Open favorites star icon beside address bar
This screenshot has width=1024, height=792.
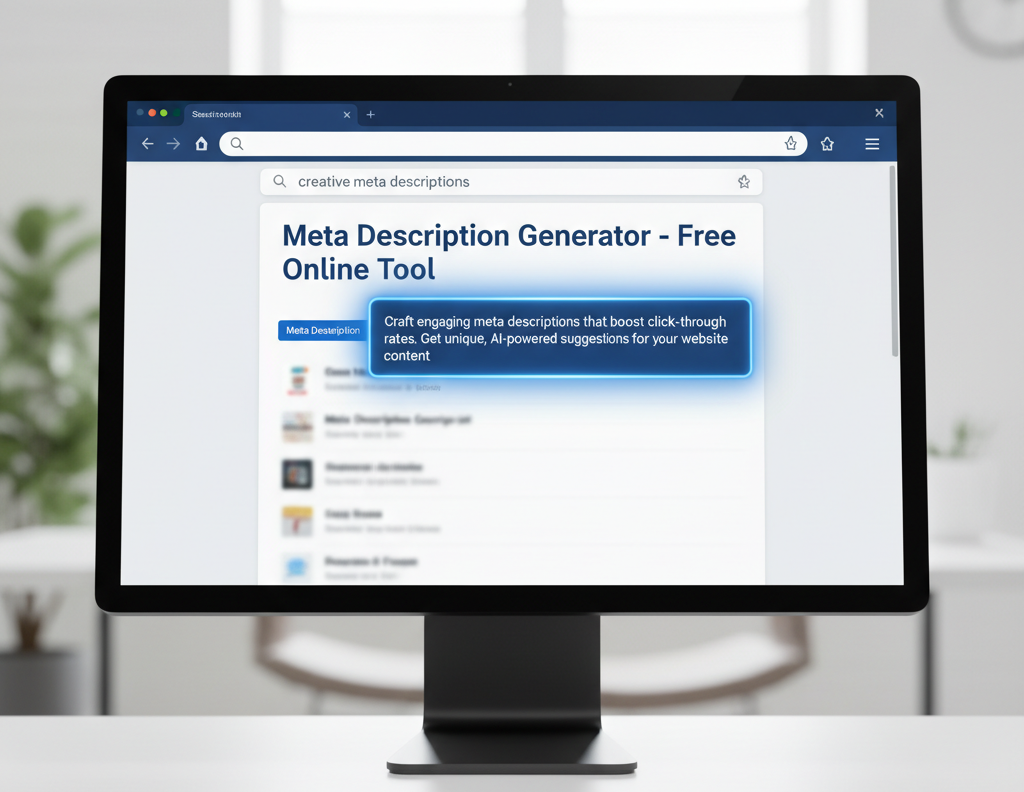827,144
